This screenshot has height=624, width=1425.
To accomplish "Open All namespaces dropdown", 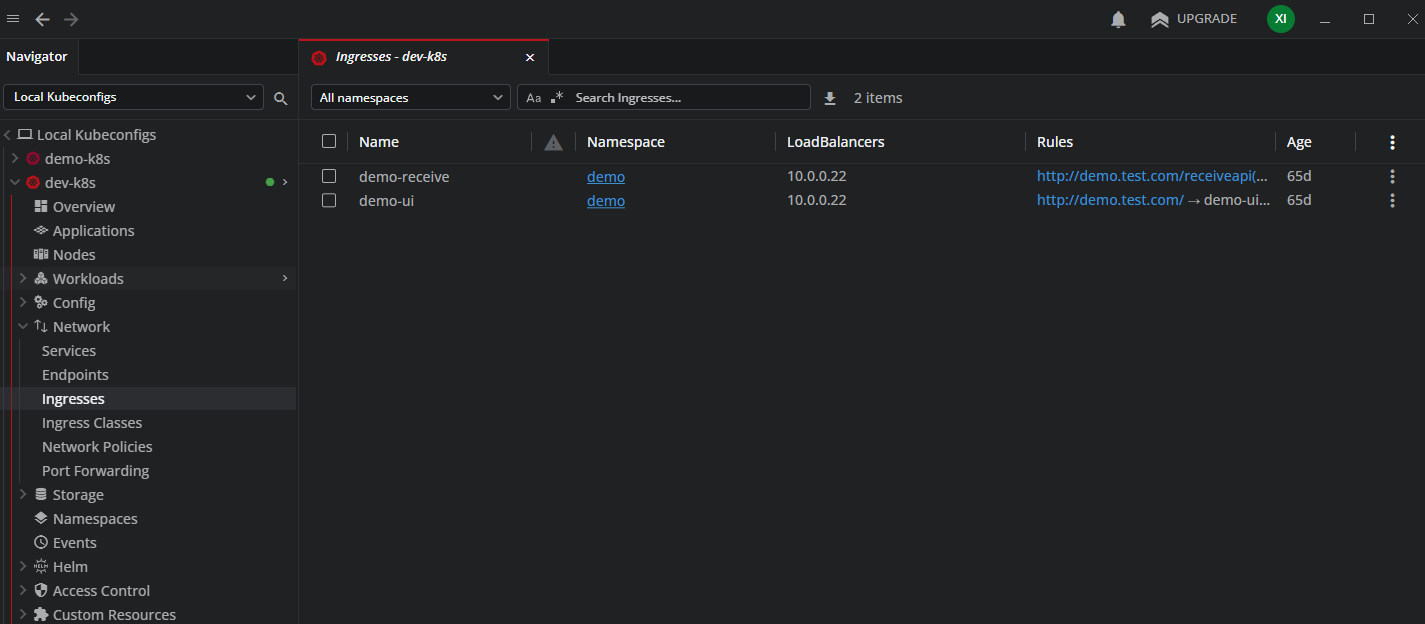I will tap(411, 97).
